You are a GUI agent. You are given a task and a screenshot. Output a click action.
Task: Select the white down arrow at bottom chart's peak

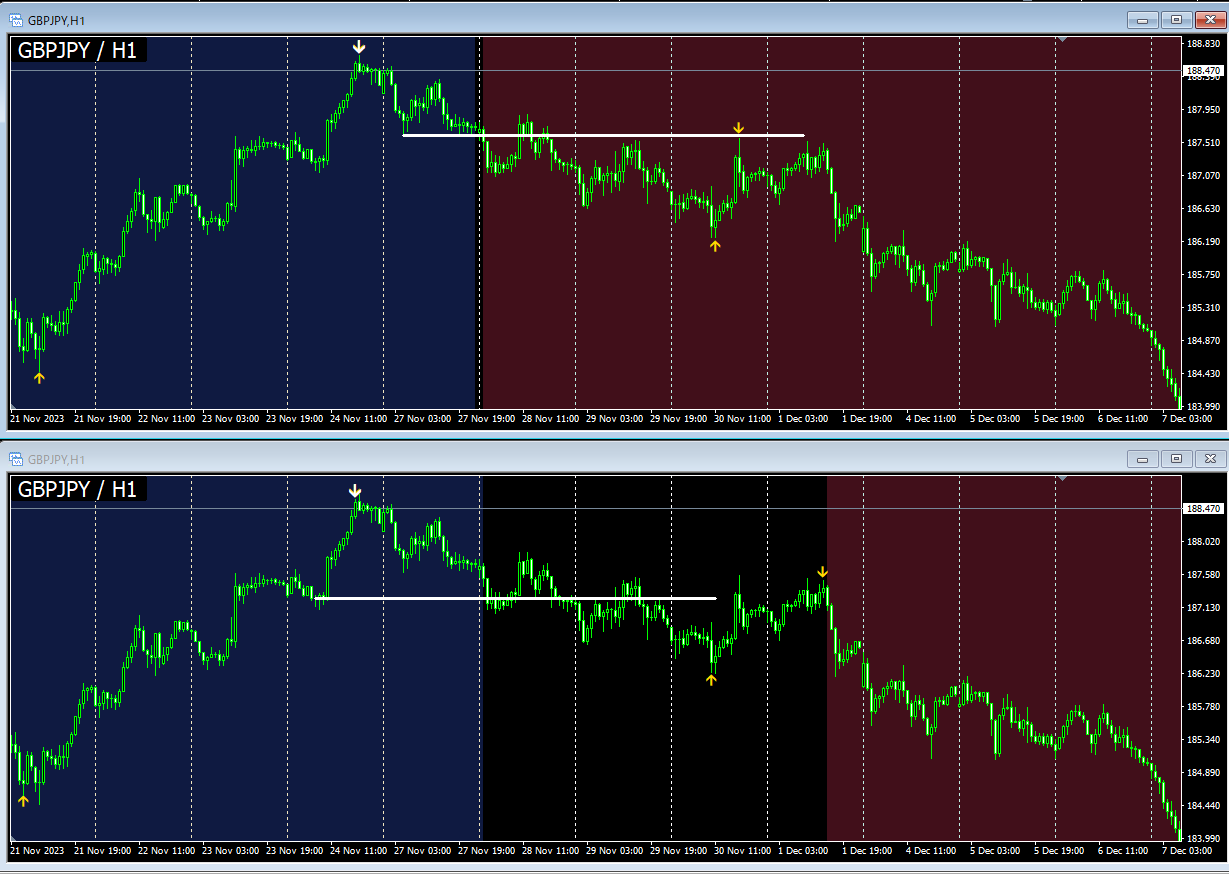[355, 491]
